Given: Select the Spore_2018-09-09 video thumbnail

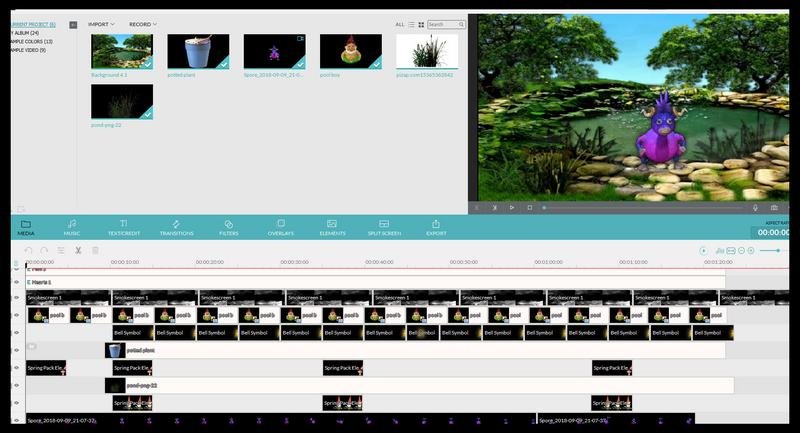Looking at the screenshot, I should coord(274,52).
